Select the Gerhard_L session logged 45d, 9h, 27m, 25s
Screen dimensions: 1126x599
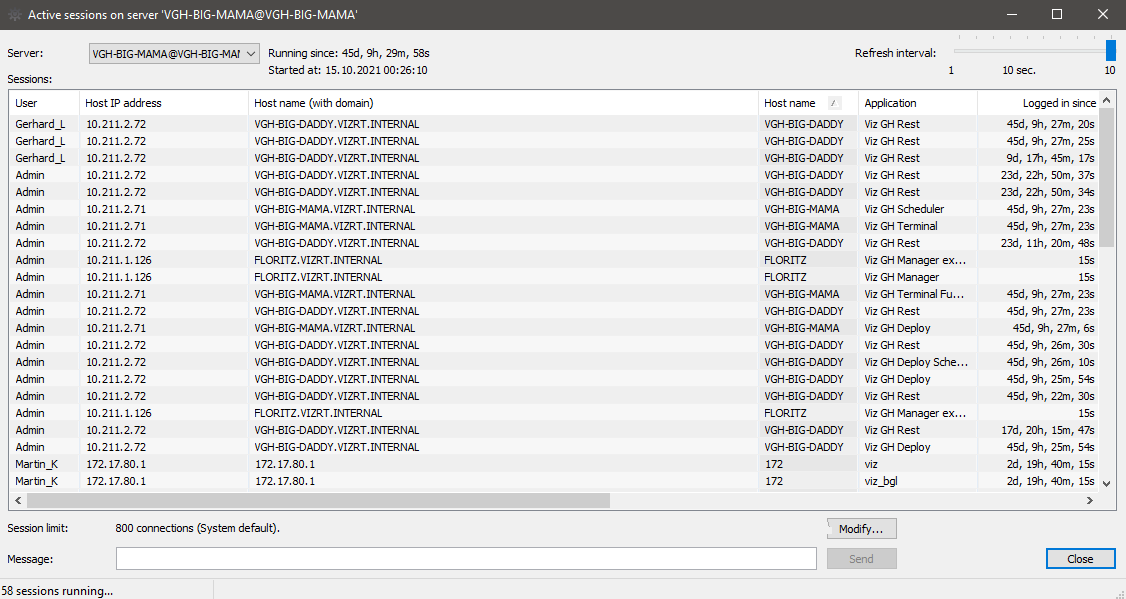(x=554, y=141)
